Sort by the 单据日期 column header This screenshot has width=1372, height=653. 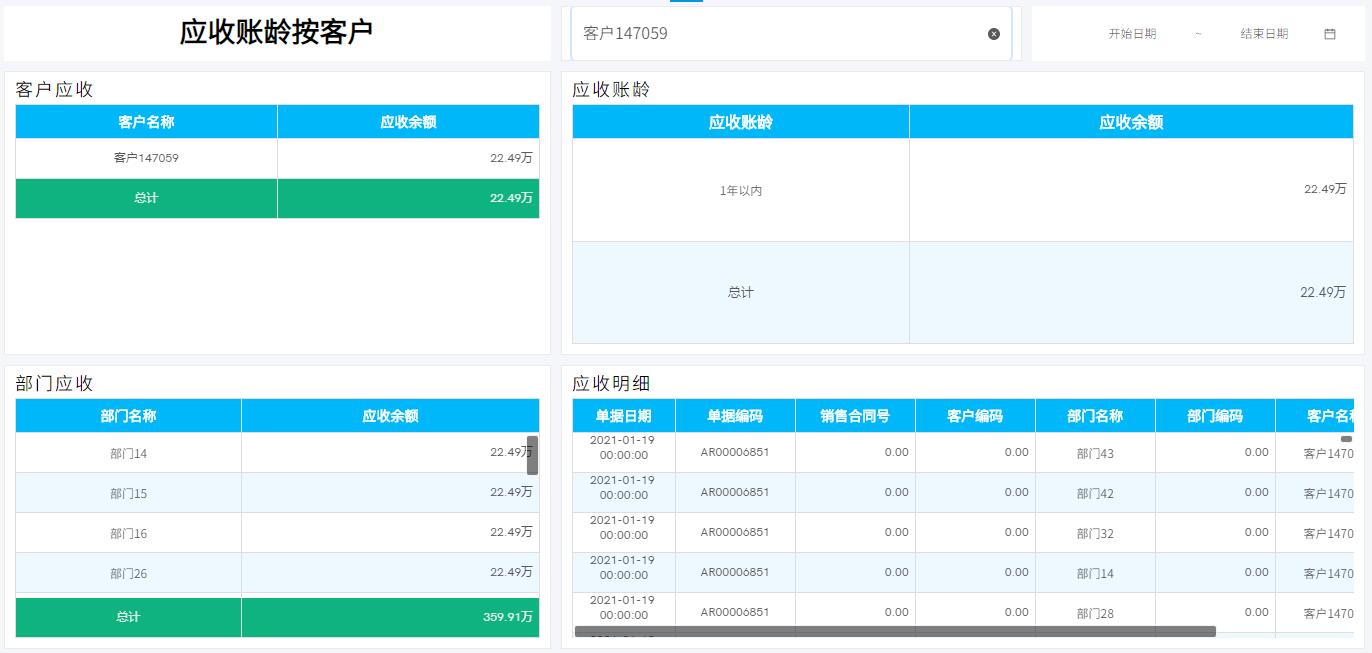coord(624,415)
